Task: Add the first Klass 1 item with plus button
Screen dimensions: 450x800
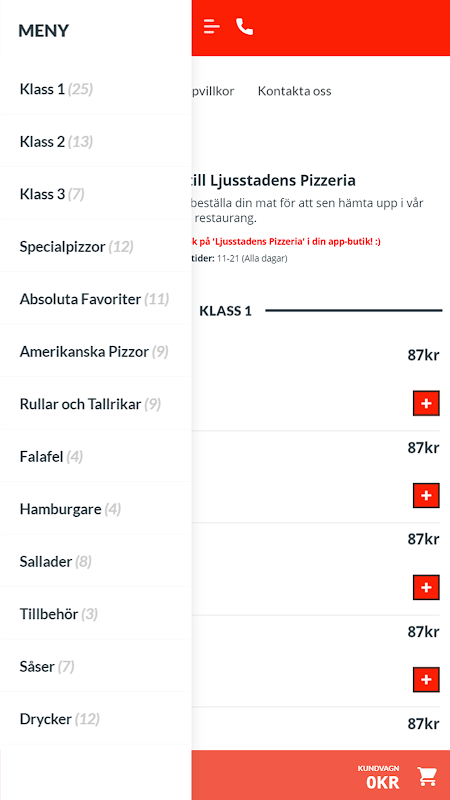Action: (426, 404)
